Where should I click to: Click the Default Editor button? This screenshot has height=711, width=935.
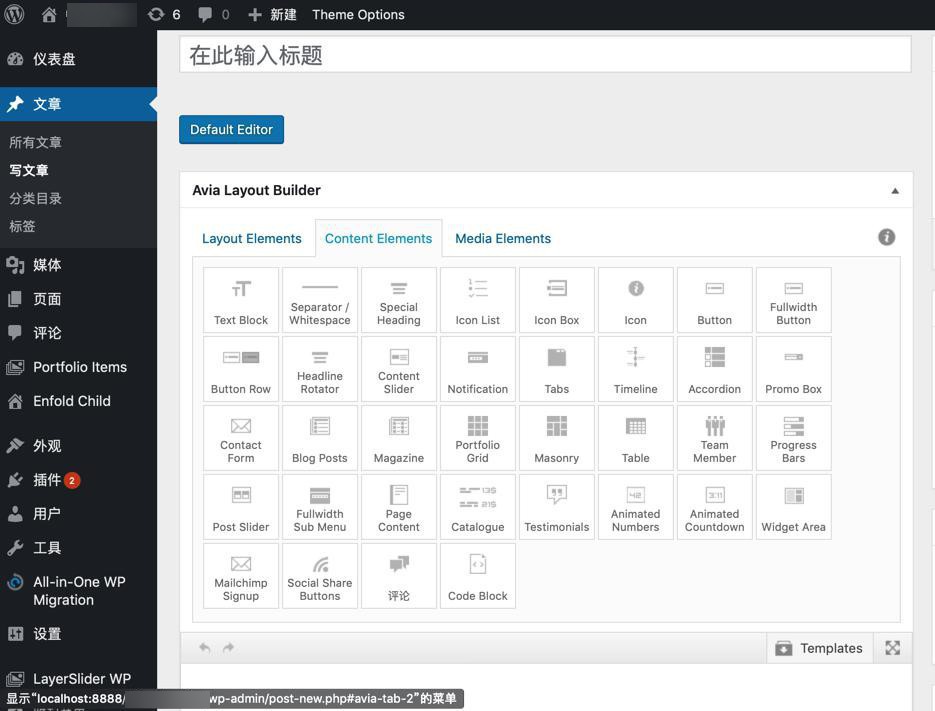tap(231, 129)
